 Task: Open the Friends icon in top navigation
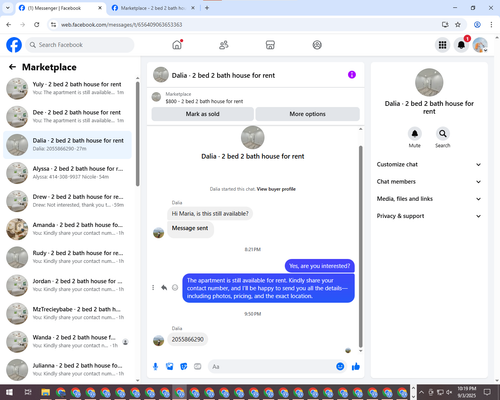point(224,45)
